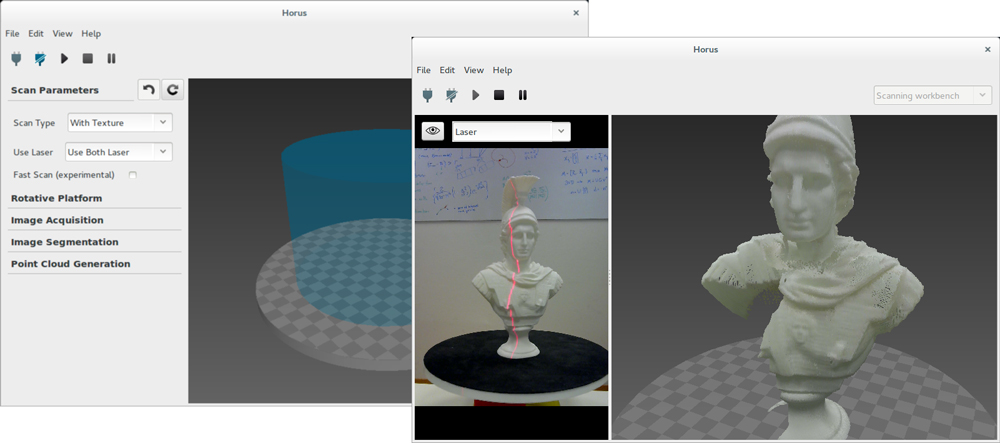Screen dimensions: 1000x443
Task: Click undo arrow in Scan Parameters
Action: 149,90
